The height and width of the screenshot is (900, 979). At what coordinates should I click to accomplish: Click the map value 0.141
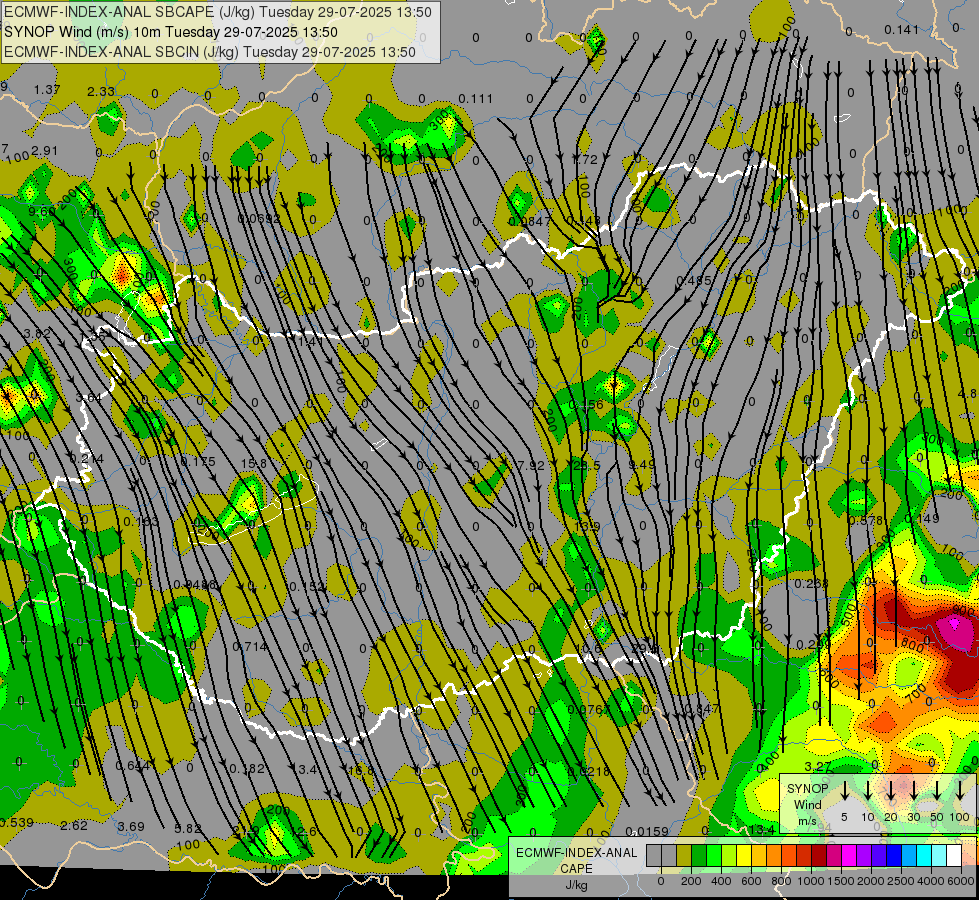click(x=902, y=30)
